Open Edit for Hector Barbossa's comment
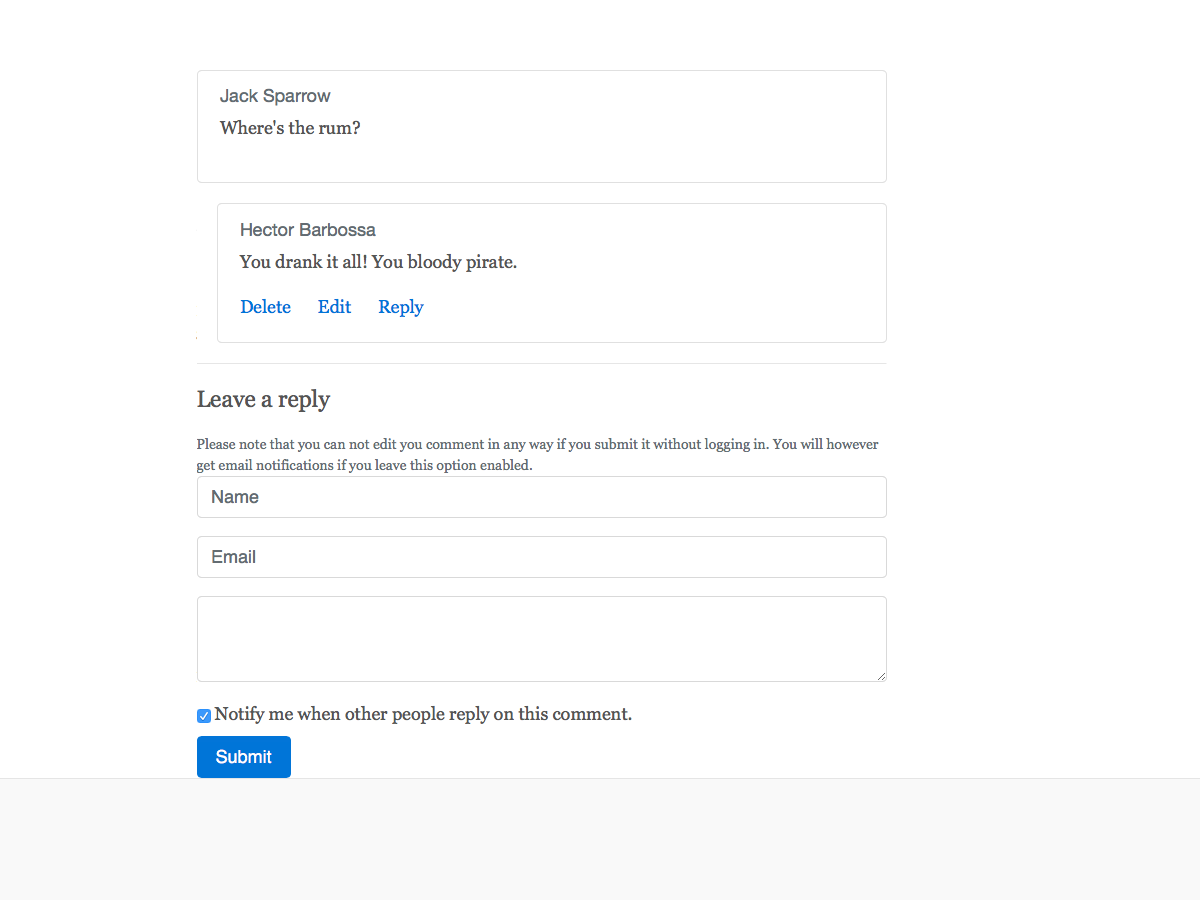Screen dimensions: 1200x900 point(334,307)
